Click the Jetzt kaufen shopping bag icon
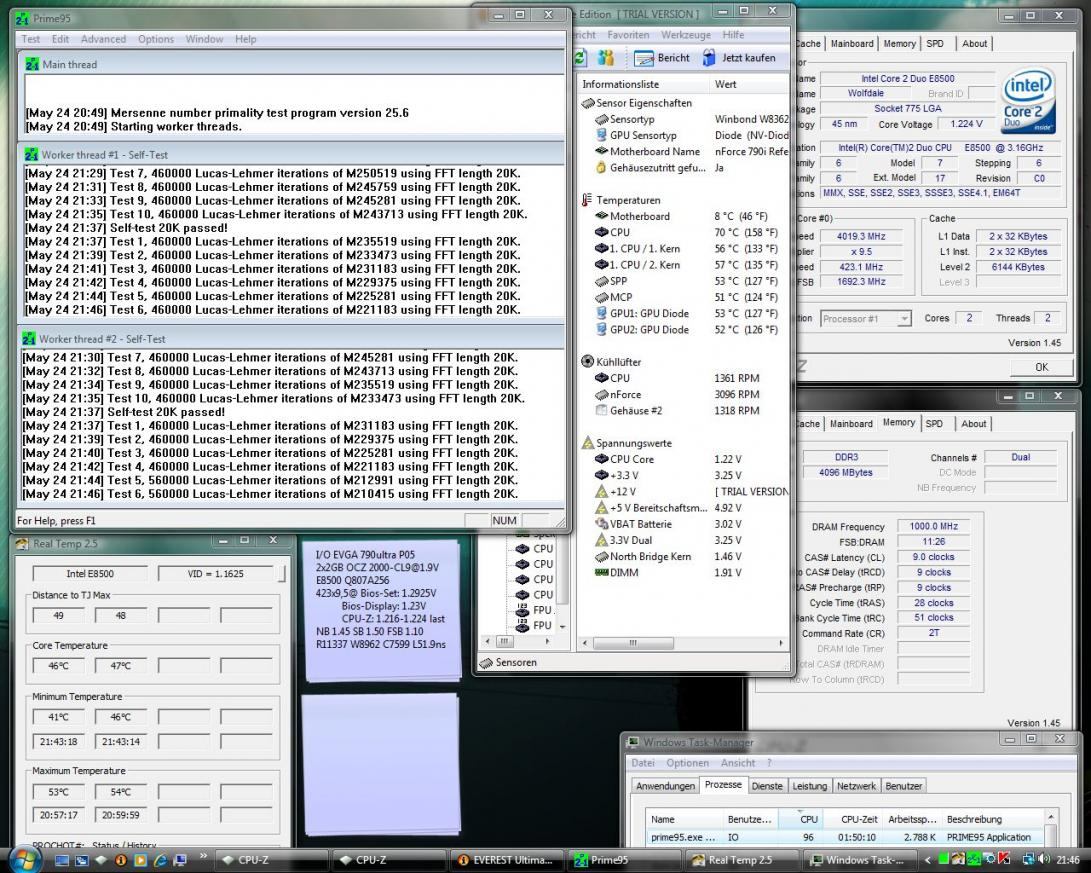The width and height of the screenshot is (1091, 873). (x=709, y=58)
